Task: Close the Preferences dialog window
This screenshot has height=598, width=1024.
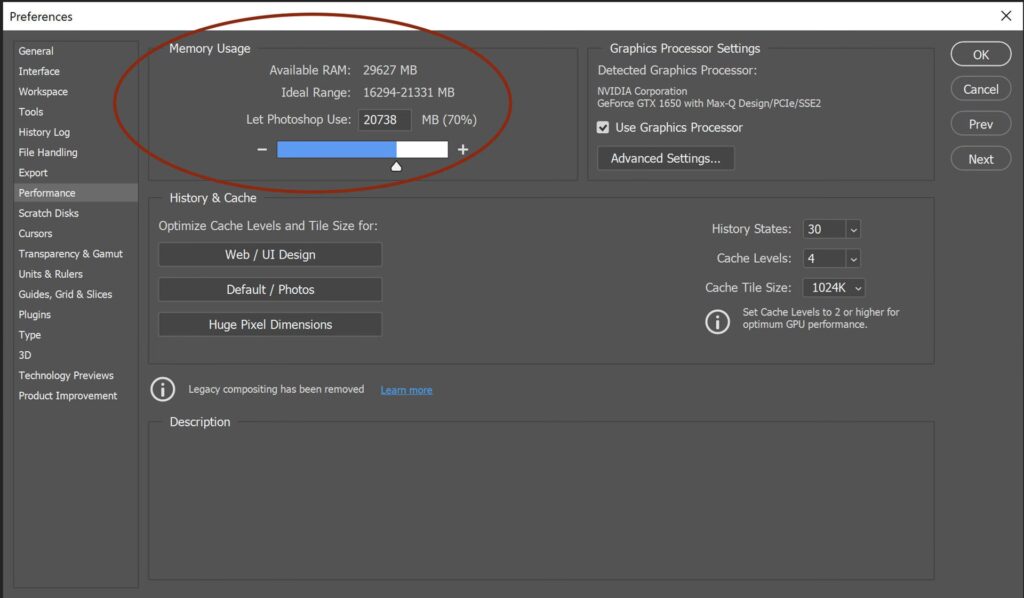Action: point(1005,16)
